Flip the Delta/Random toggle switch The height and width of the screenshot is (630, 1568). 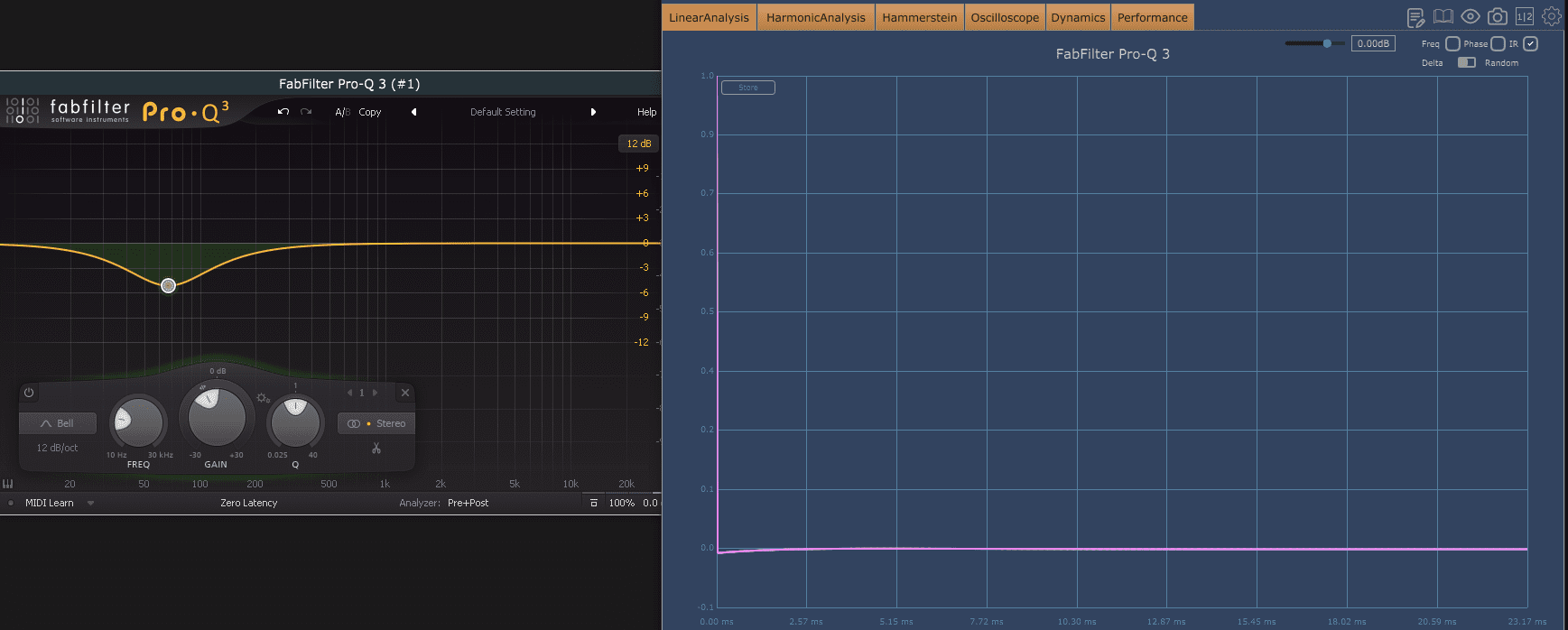pos(1467,62)
